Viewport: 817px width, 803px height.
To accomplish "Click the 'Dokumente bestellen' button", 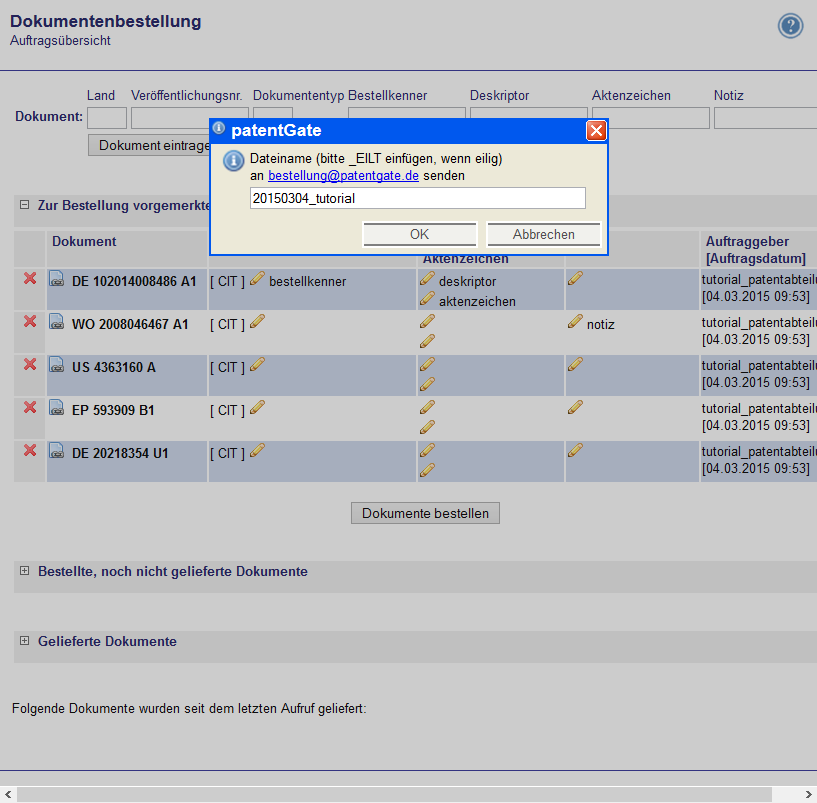I will tap(425, 513).
